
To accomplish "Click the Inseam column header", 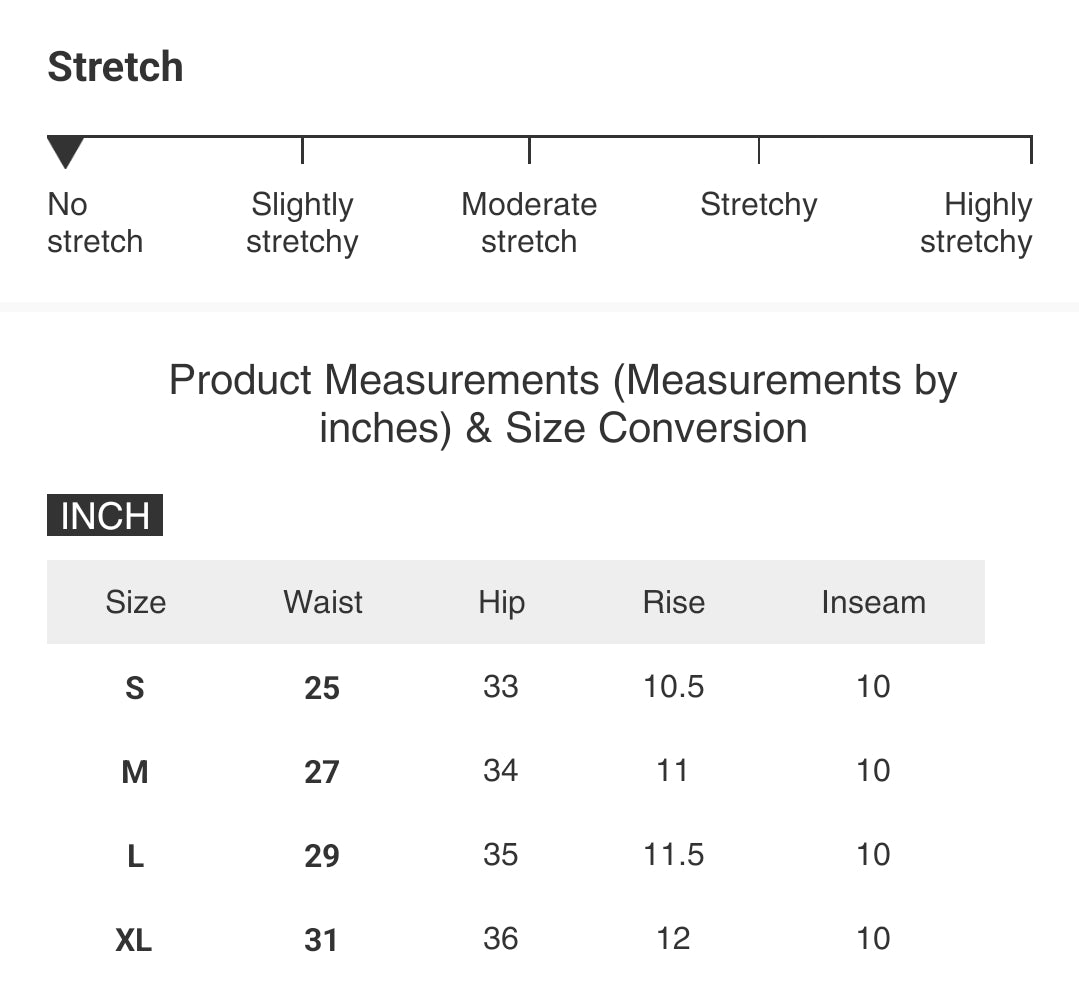I will pyautogui.click(x=873, y=602).
